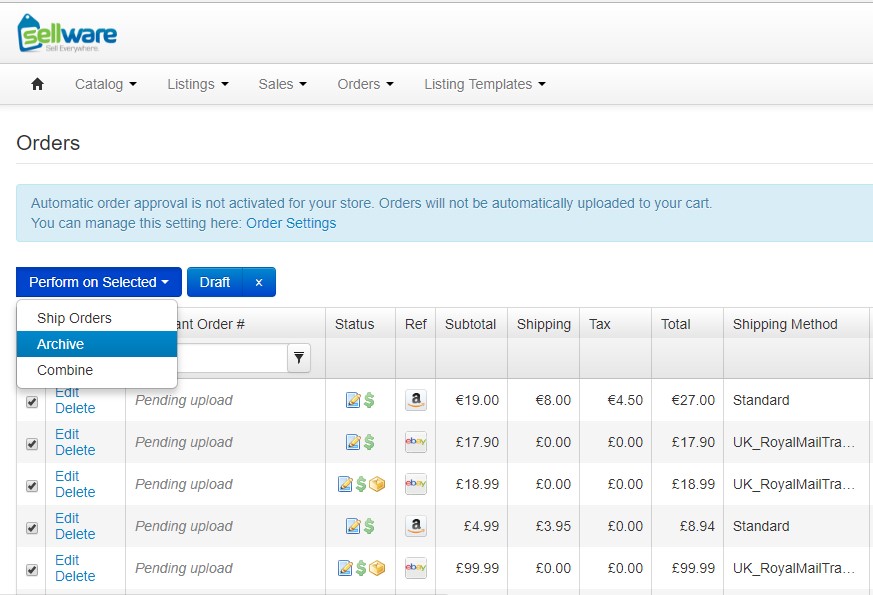Open the Orders dropdown menu
The width and height of the screenshot is (873, 595).
pyautogui.click(x=365, y=84)
